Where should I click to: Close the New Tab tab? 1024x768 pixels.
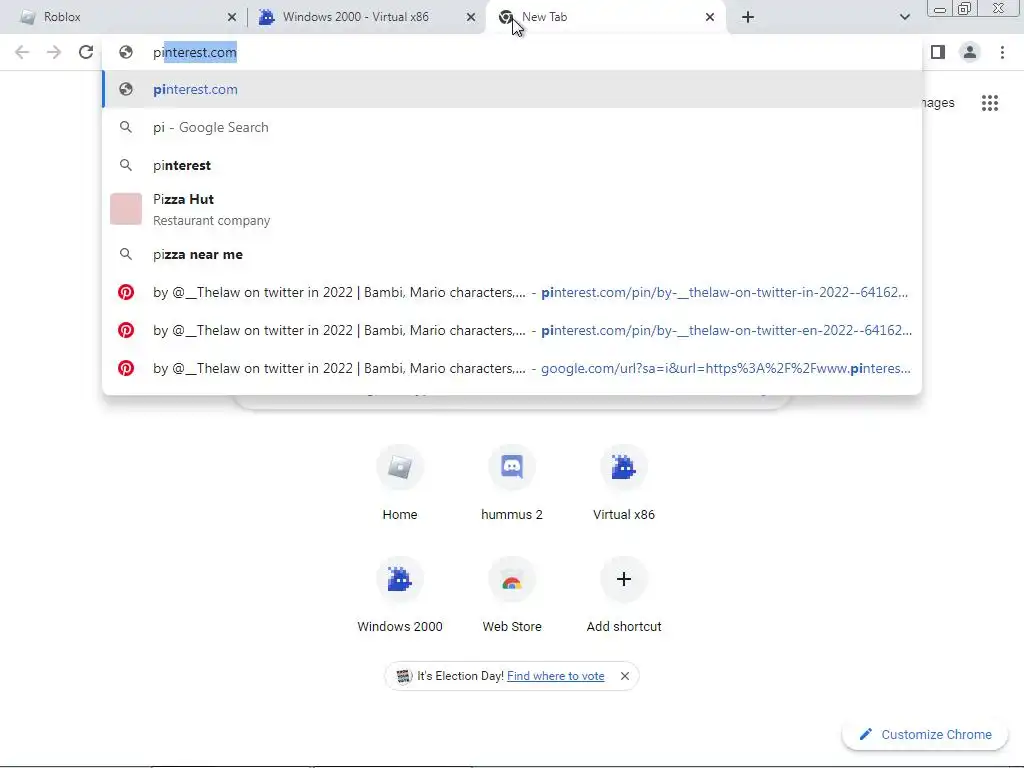(x=710, y=17)
